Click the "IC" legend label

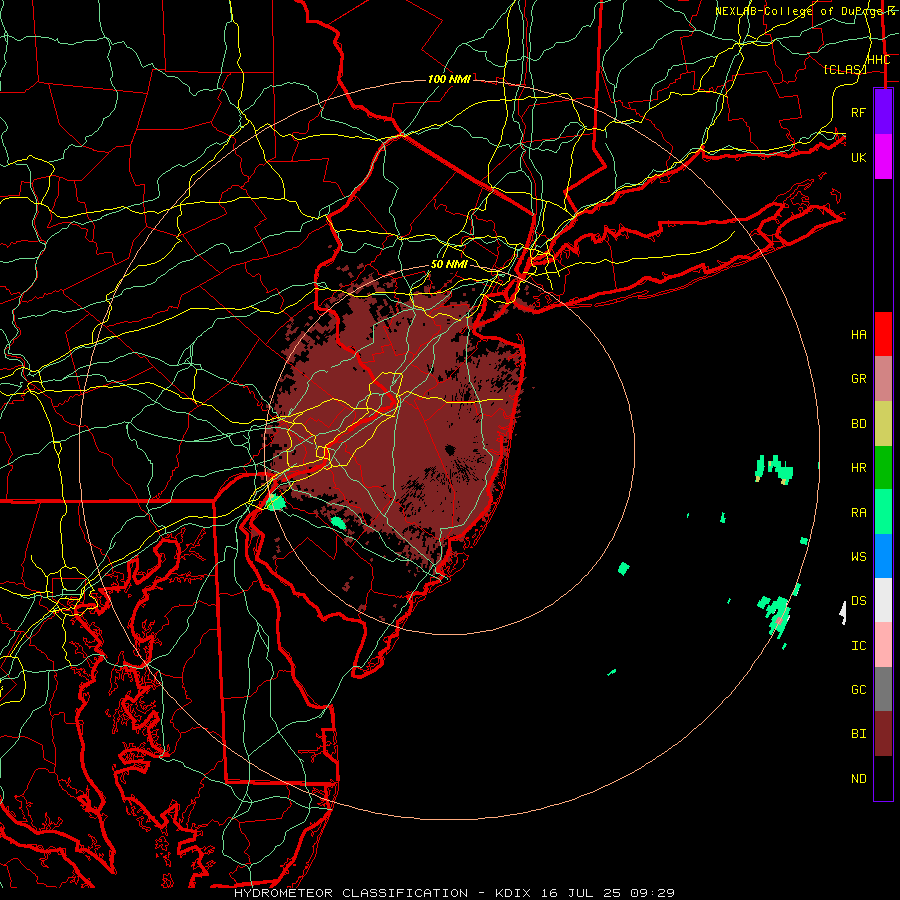[858, 646]
